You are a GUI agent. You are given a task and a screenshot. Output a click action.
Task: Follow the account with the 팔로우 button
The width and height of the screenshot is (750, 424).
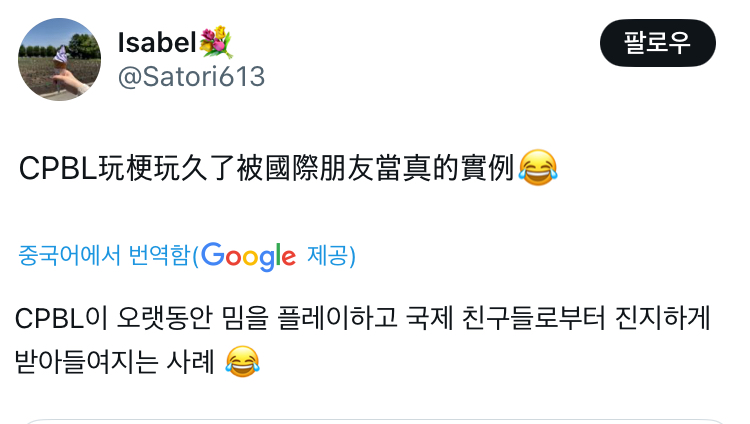point(658,43)
